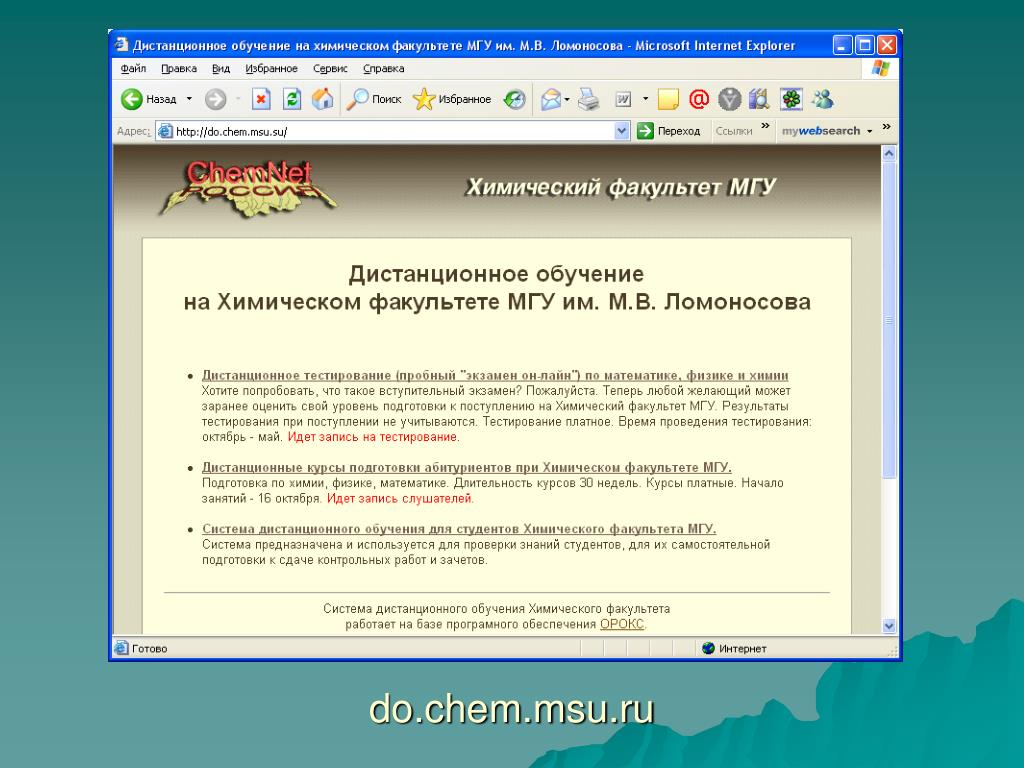This screenshot has height=768, width=1024.
Task: Click the red text Идет запись на тестирование
Action: coord(372,437)
